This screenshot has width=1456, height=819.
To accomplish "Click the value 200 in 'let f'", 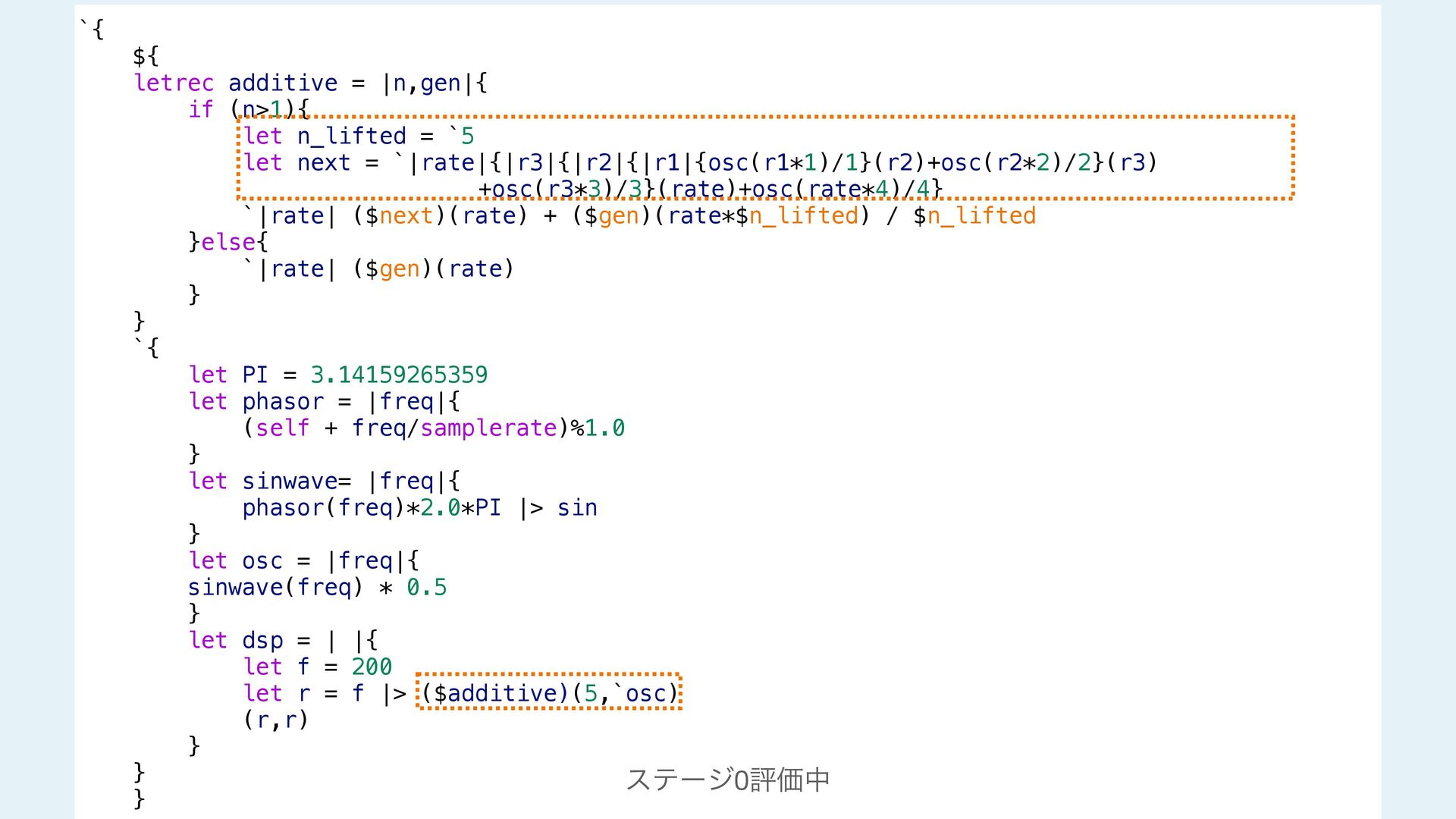I will (372, 667).
